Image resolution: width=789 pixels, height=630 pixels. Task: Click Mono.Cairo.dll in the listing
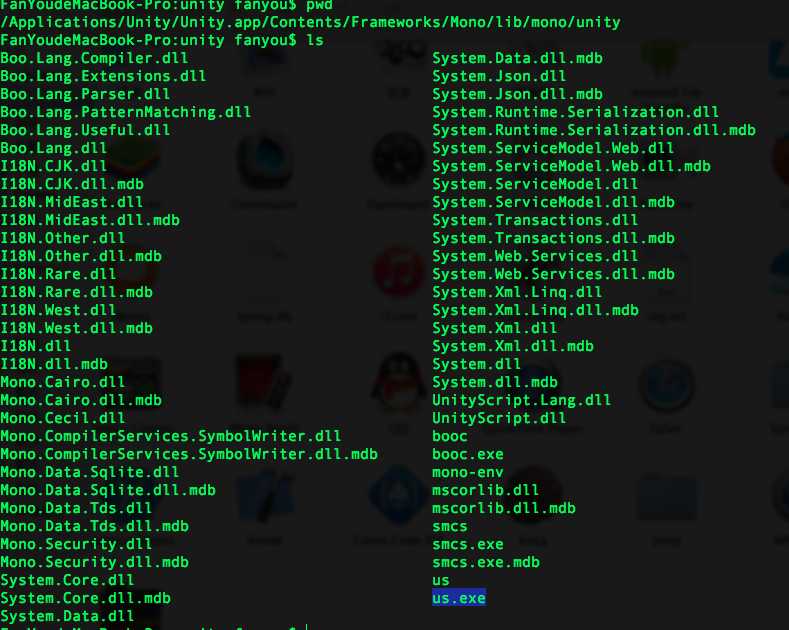tap(62, 382)
